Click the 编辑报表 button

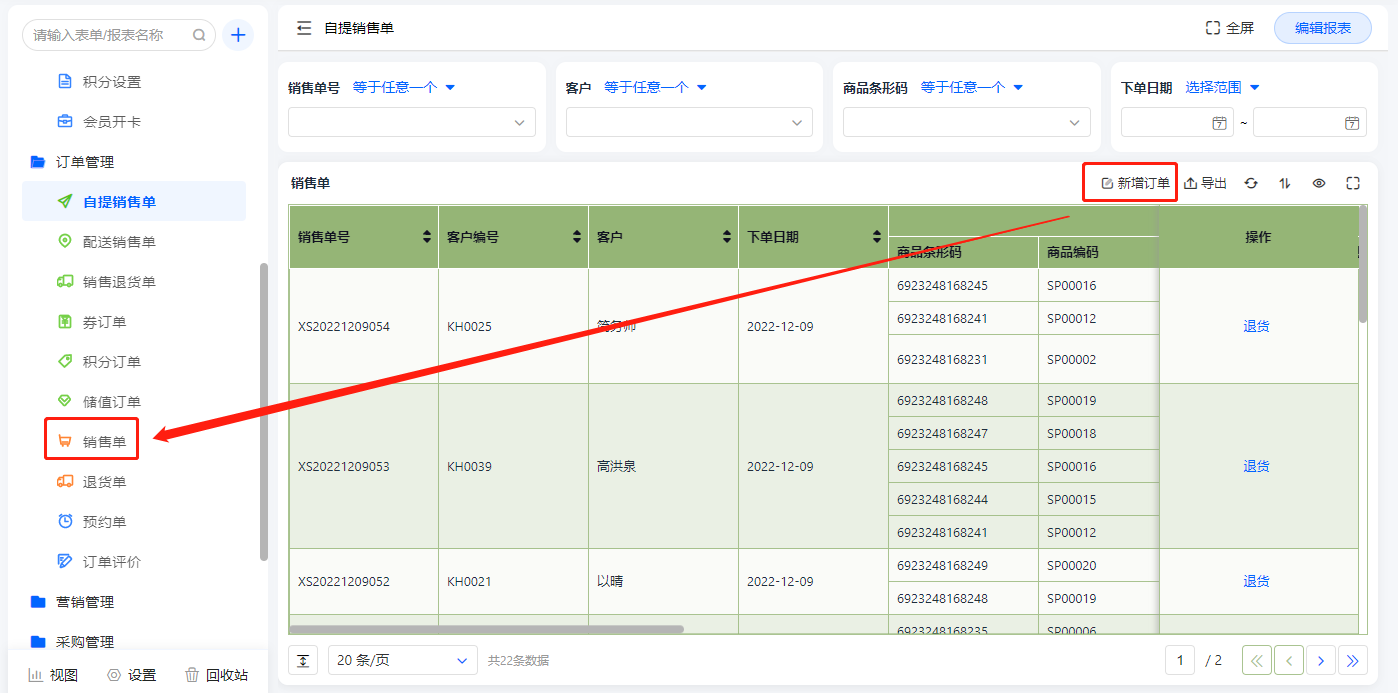(1322, 28)
